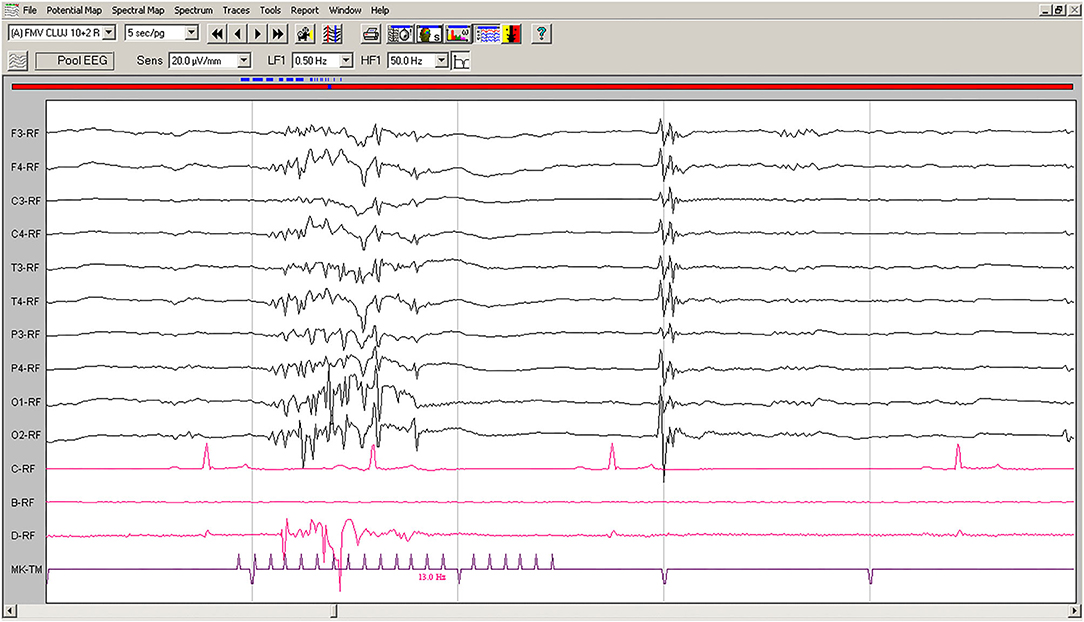Select the C3-RF channel label

(x=26, y=201)
